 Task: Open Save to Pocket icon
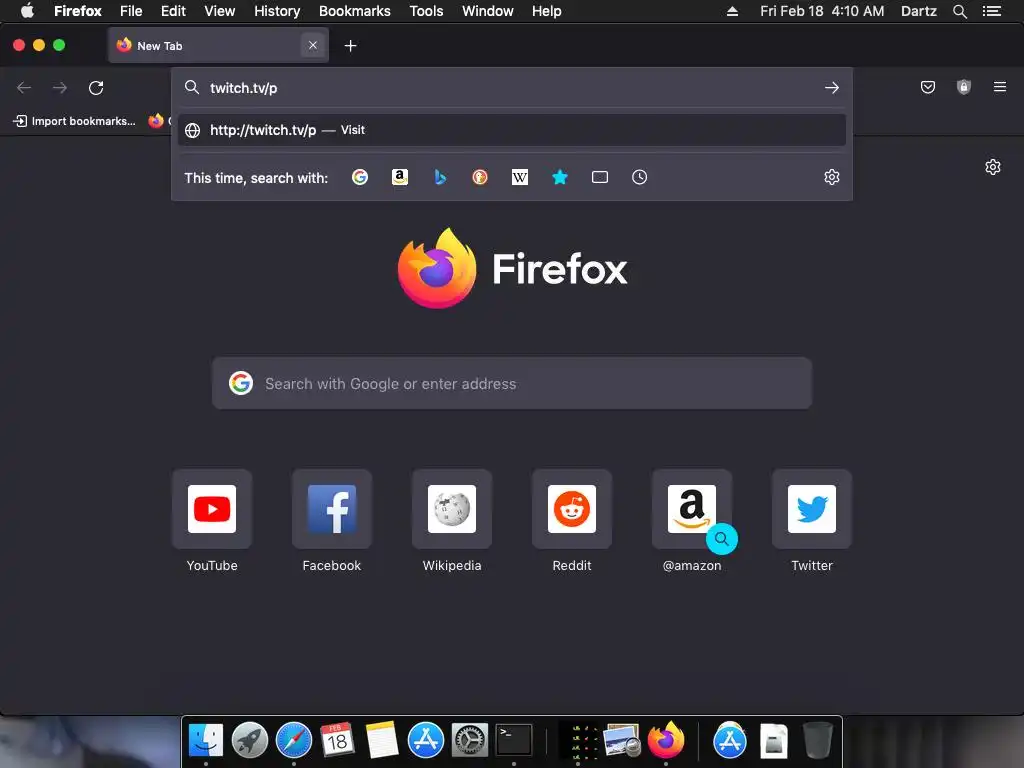(927, 87)
